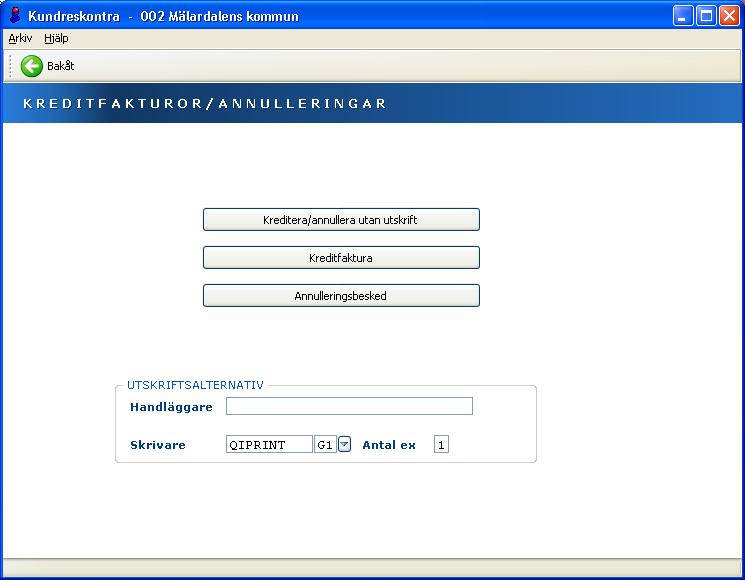This screenshot has width=745, height=580.
Task: Click the Handläggare label
Action: 171,407
